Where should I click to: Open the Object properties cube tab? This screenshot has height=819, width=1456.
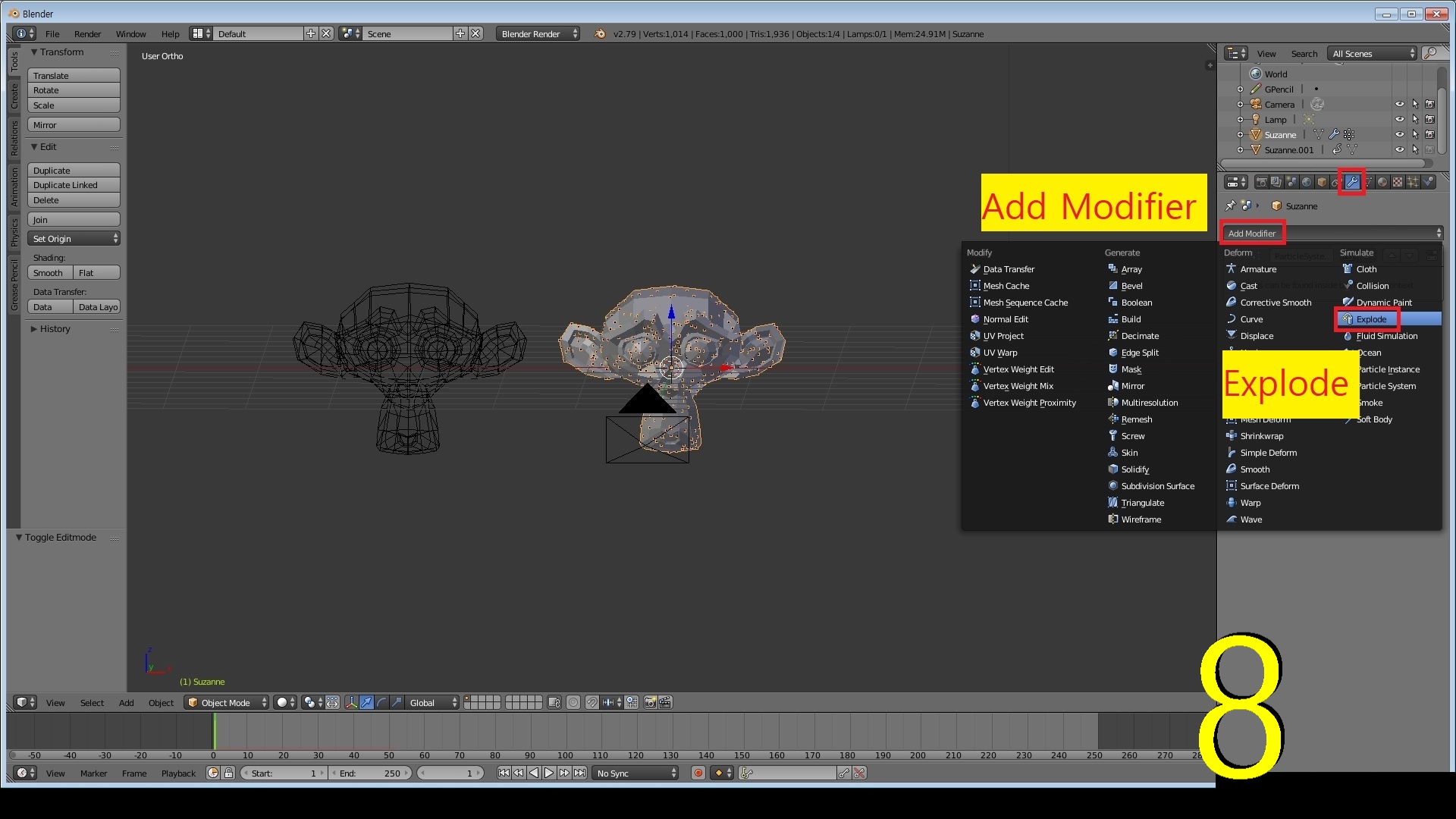pos(1322,182)
